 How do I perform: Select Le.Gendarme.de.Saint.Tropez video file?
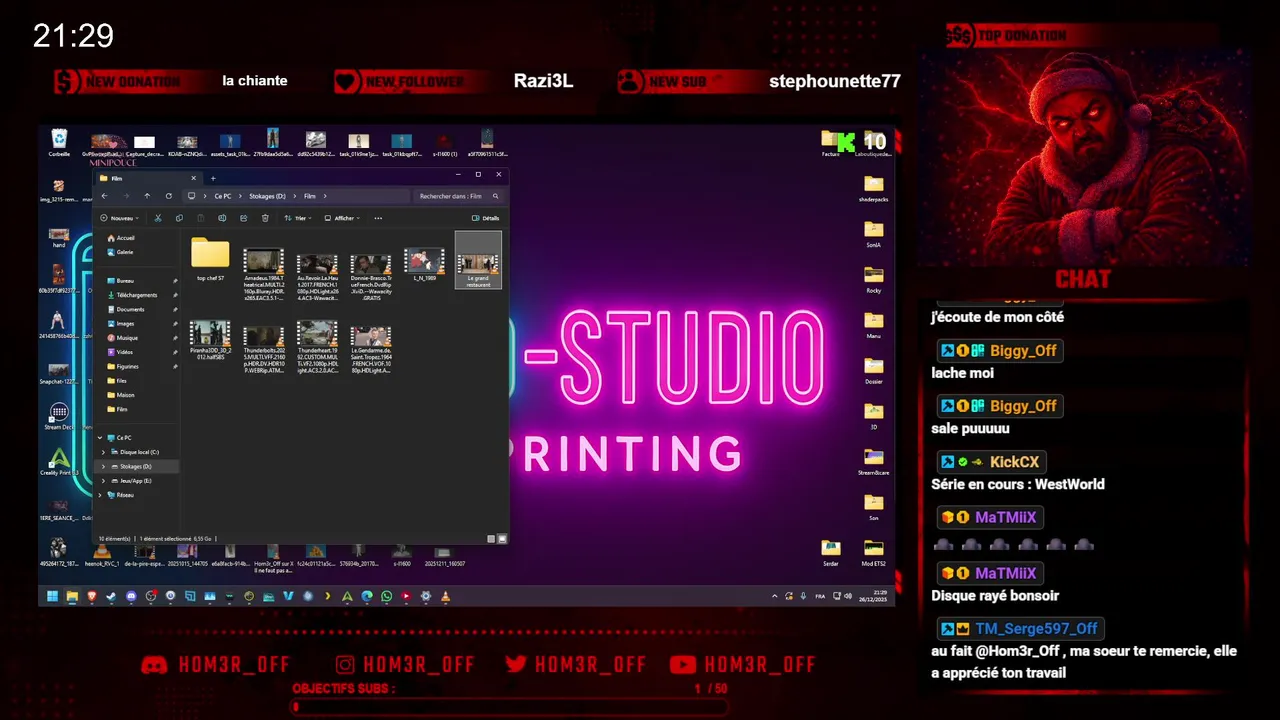(x=370, y=348)
